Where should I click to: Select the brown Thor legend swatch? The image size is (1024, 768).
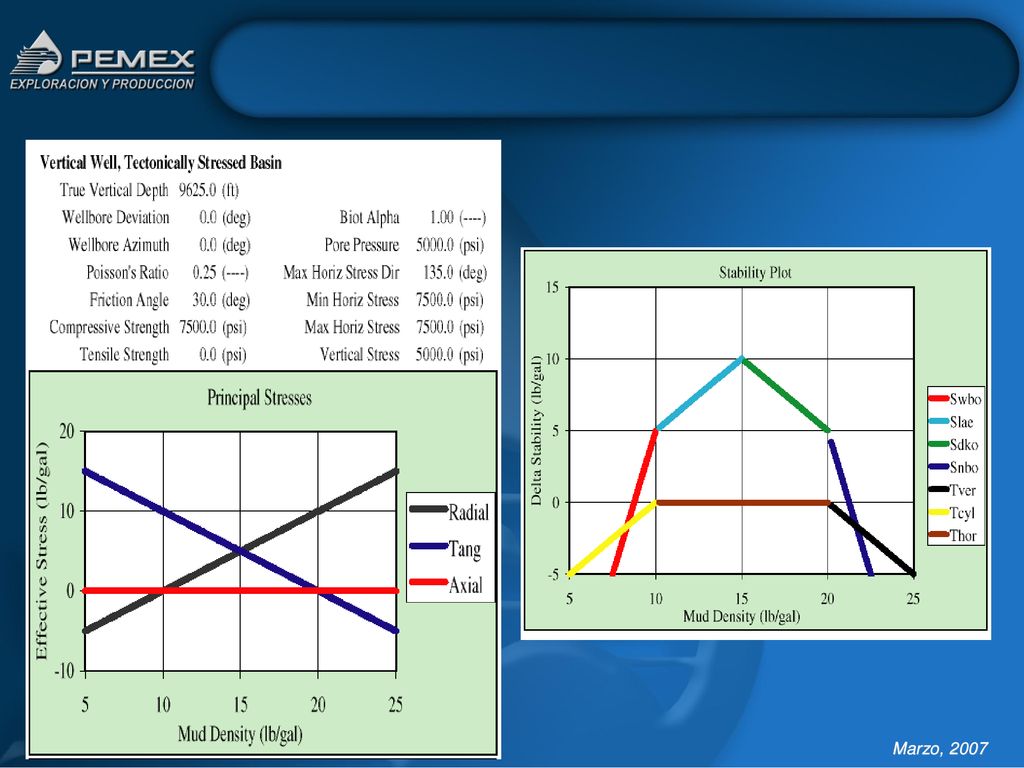[x=938, y=536]
